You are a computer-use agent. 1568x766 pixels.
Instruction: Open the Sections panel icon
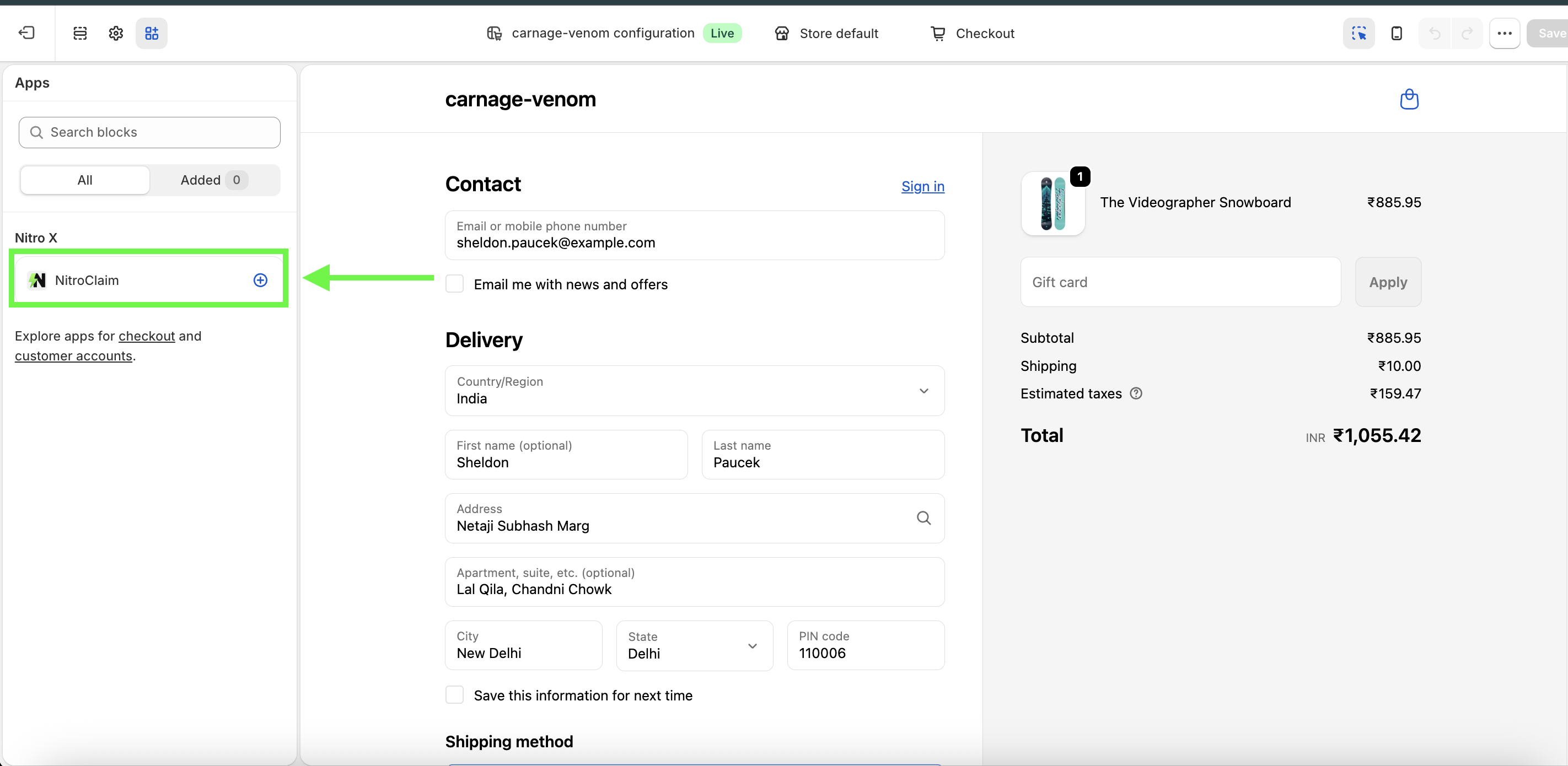[x=80, y=33]
